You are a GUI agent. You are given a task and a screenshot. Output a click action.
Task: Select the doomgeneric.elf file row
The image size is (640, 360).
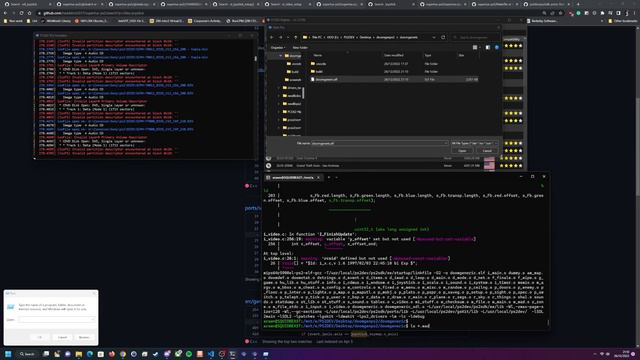coord(394,79)
